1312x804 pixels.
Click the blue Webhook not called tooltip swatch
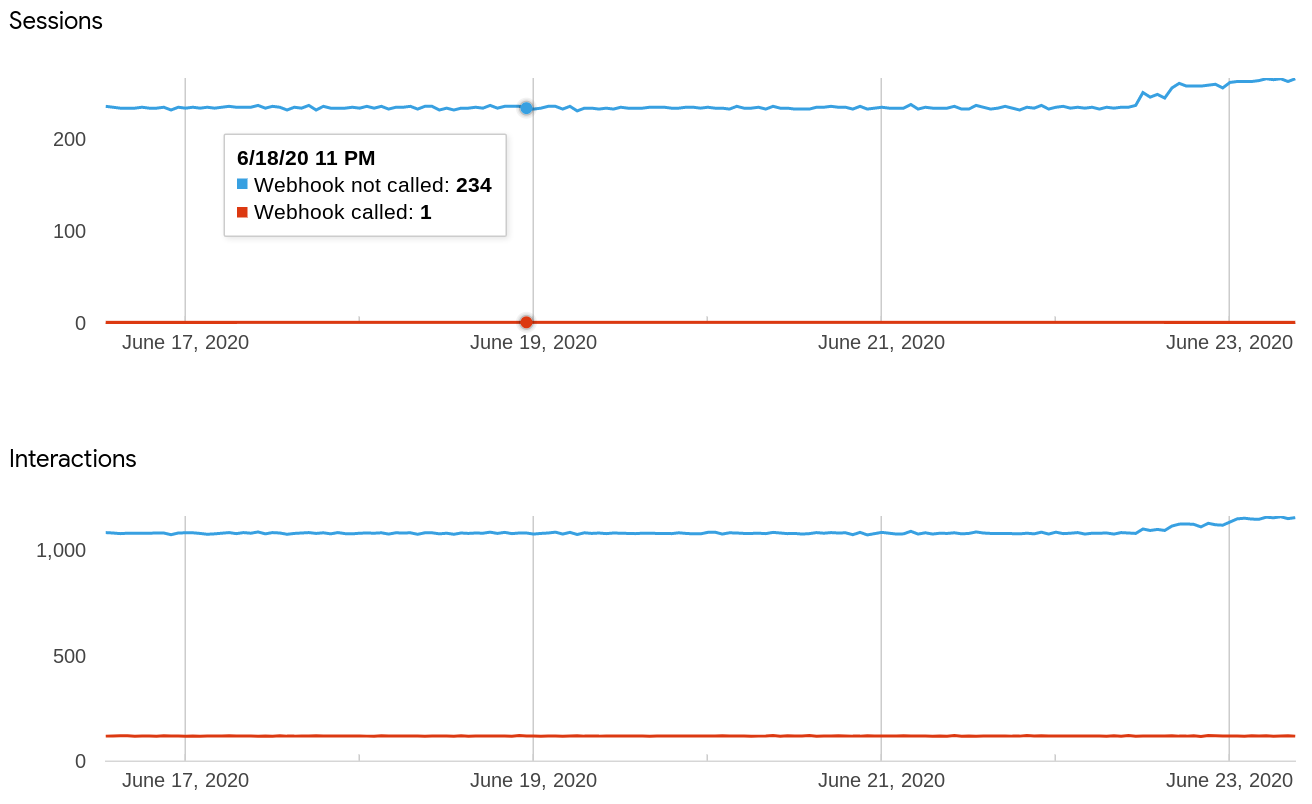(x=242, y=184)
